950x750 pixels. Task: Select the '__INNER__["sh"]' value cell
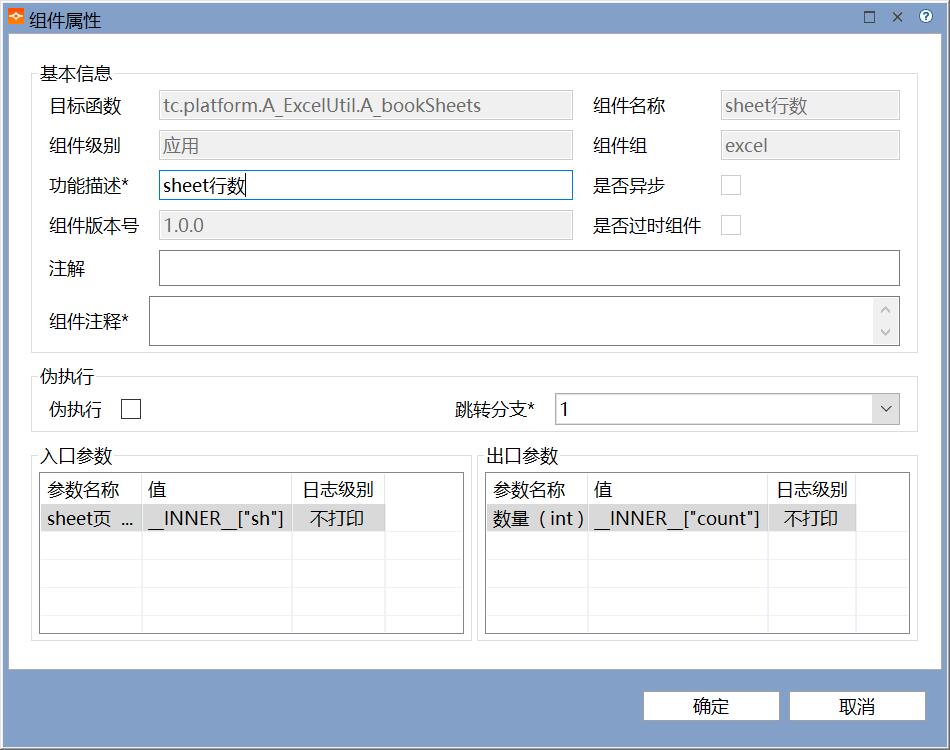tap(217, 518)
